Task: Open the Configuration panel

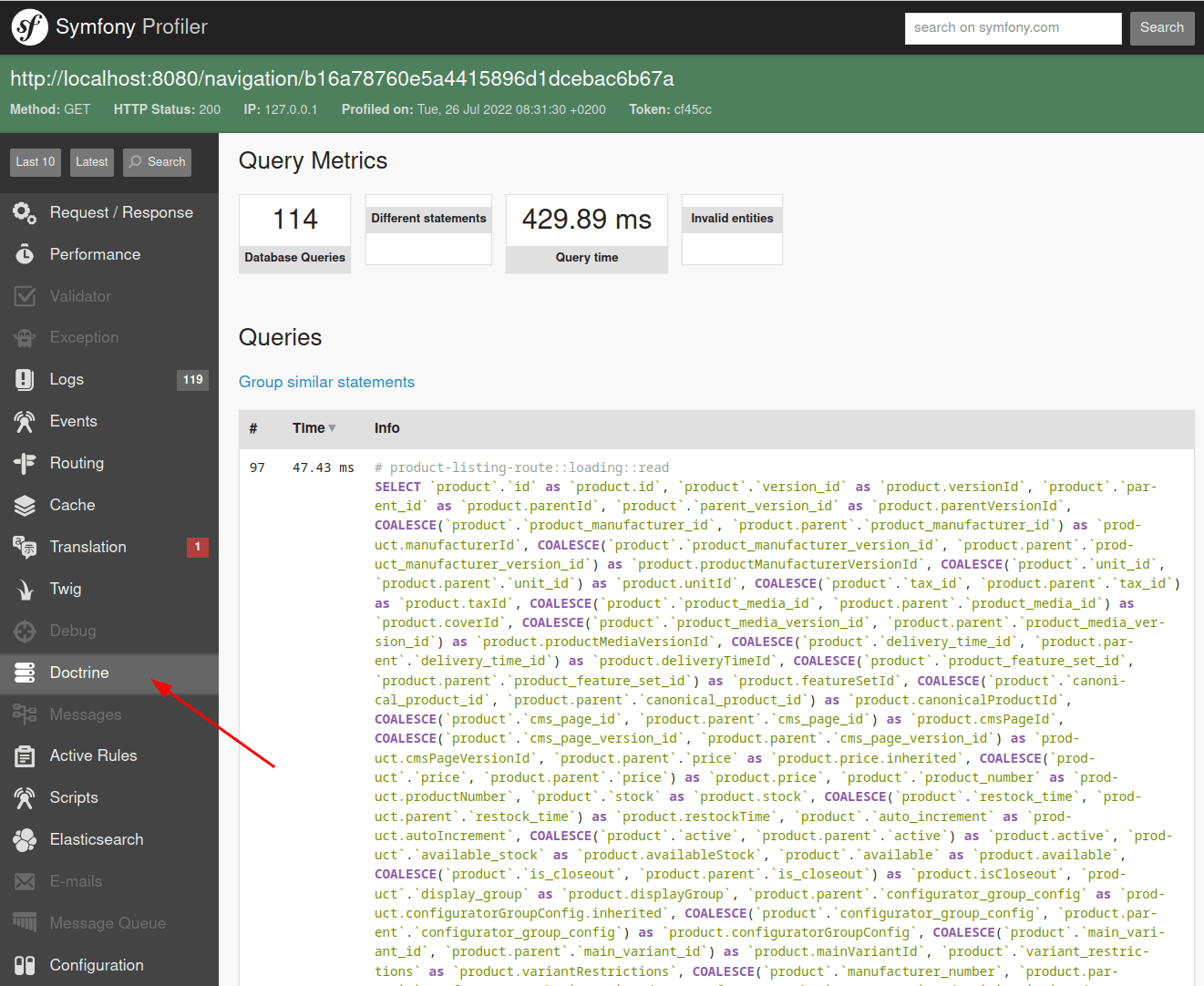Action: coord(97,964)
